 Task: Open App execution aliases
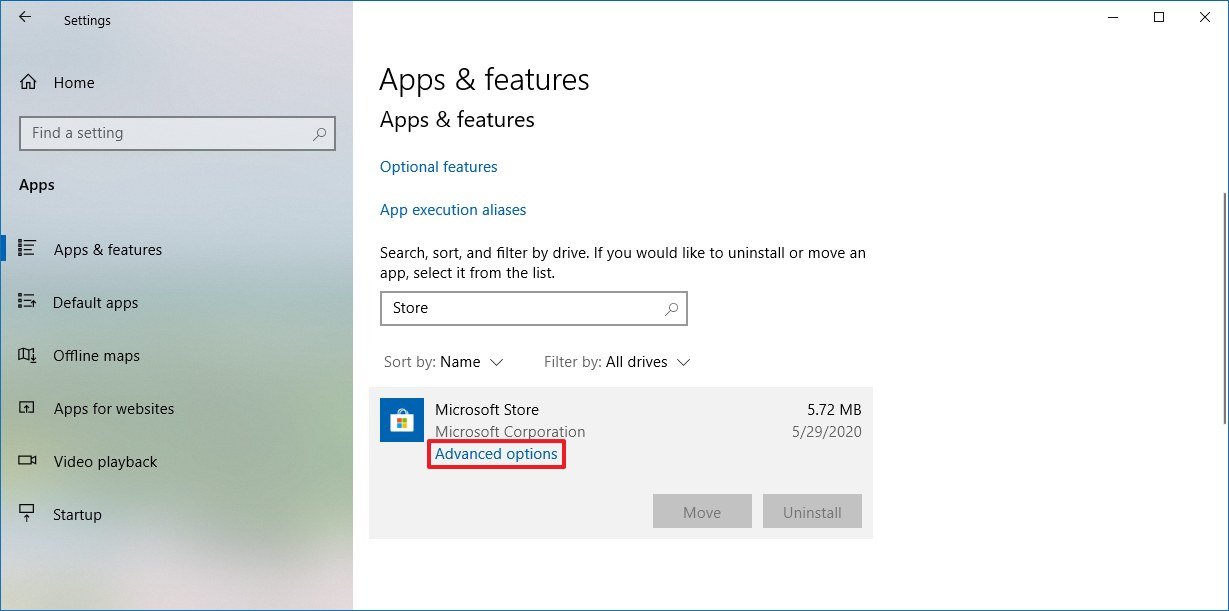[453, 209]
